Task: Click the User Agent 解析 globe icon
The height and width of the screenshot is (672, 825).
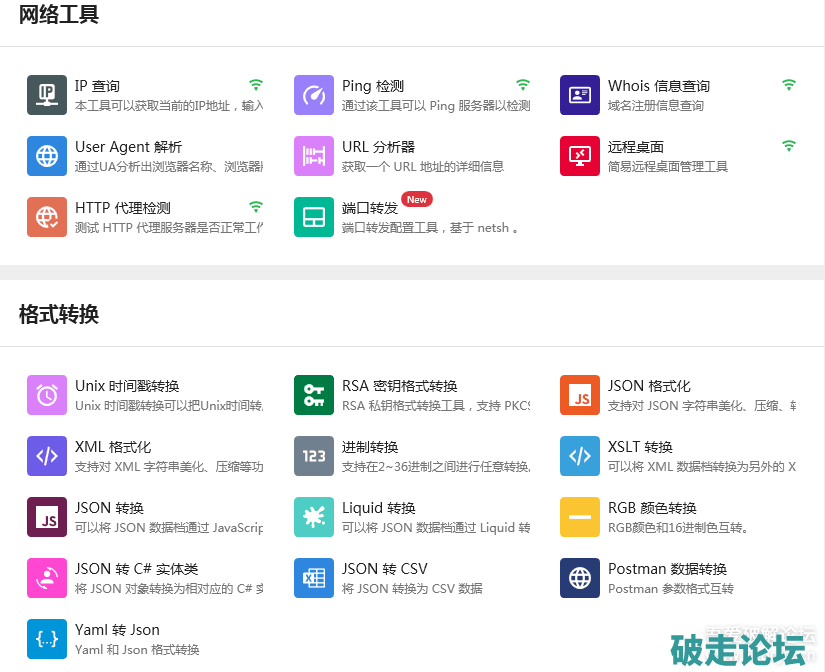Action: (x=47, y=156)
